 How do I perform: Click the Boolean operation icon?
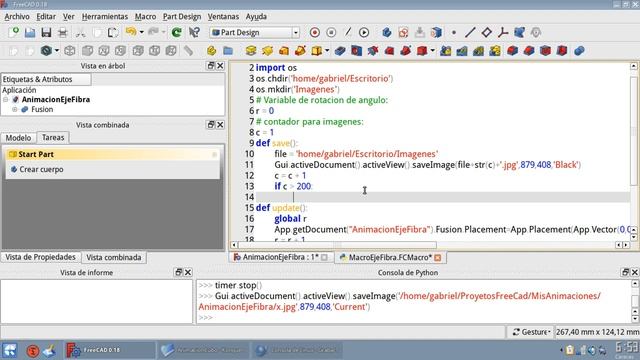[x=579, y=51]
